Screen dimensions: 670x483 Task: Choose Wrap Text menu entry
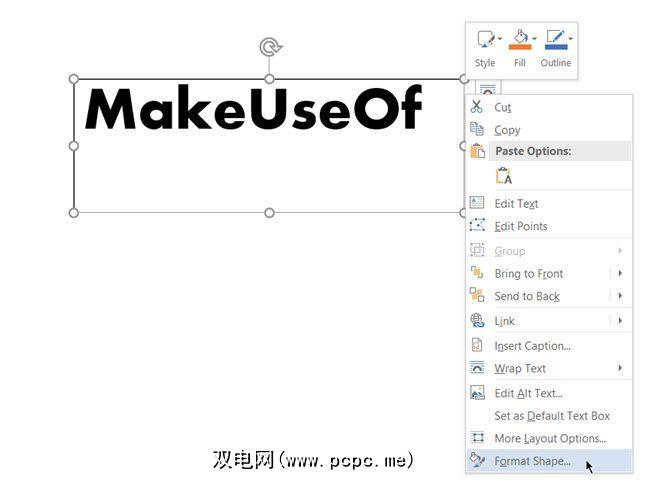(549, 368)
